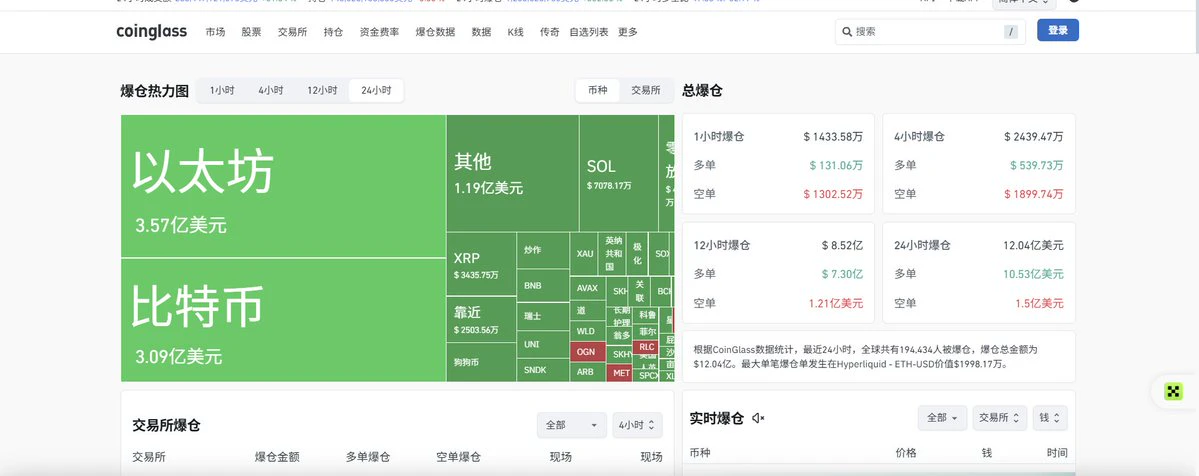Click the 狗狗币 heatmap tile
Screen dimensions: 1199x476
point(481,362)
